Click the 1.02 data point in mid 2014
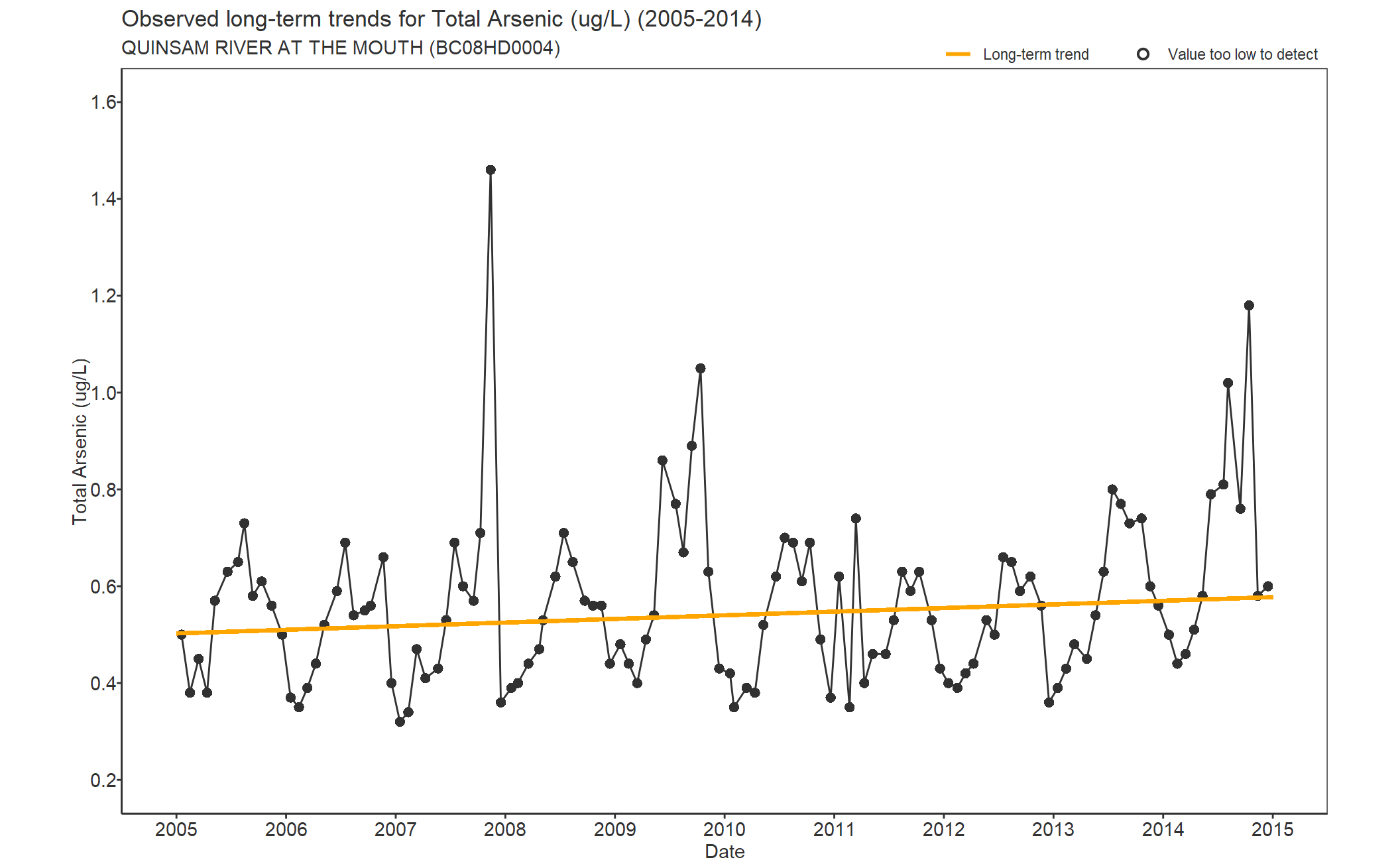Viewport: 1400px width, 868px height. (x=1228, y=383)
